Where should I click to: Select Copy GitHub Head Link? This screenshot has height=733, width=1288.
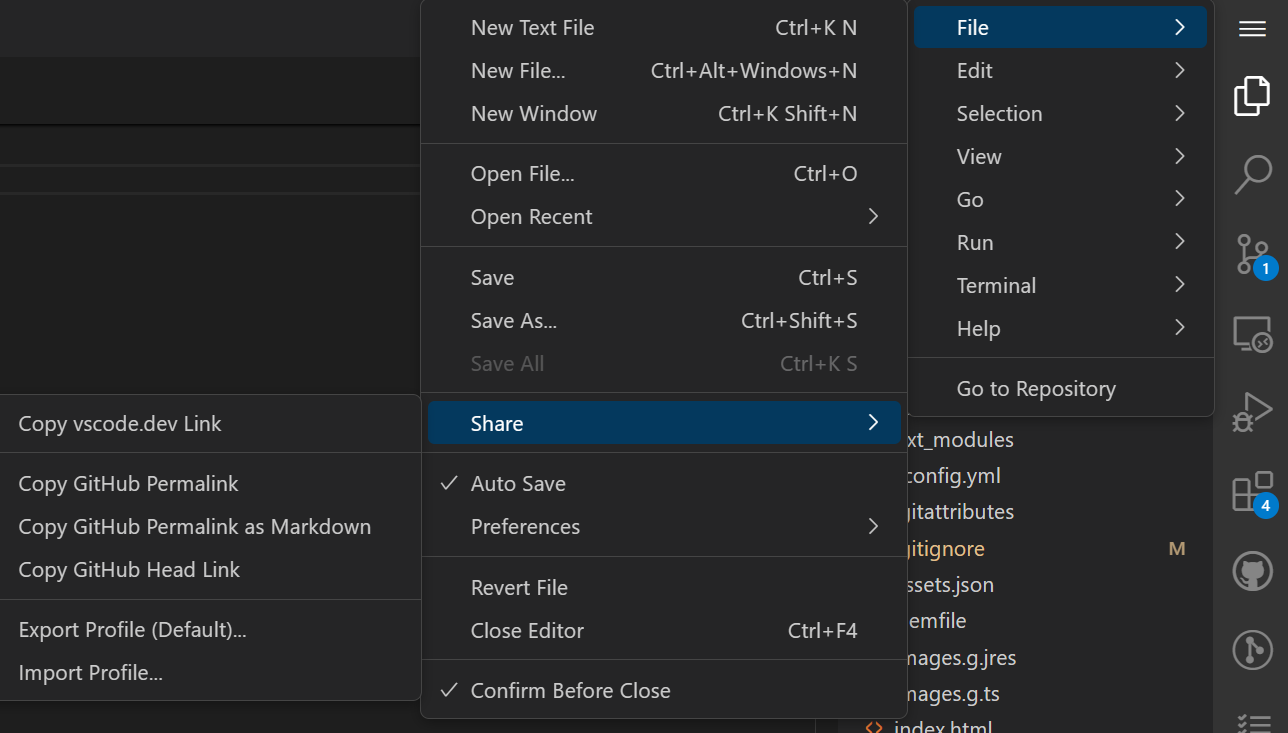tap(209, 570)
